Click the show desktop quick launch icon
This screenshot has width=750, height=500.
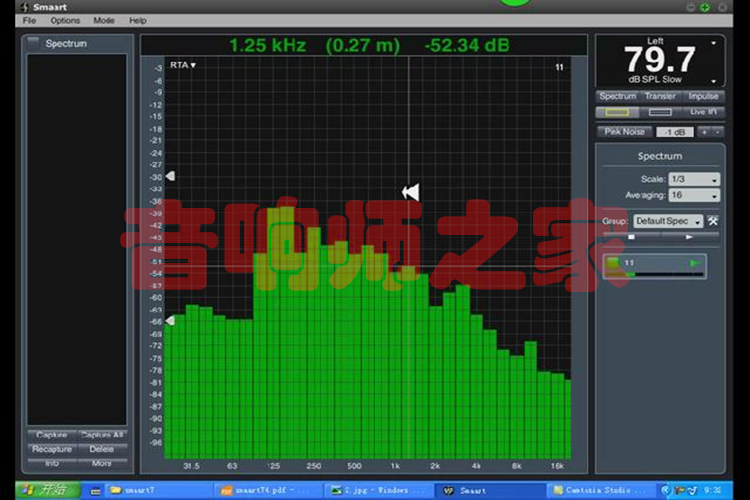[95, 491]
